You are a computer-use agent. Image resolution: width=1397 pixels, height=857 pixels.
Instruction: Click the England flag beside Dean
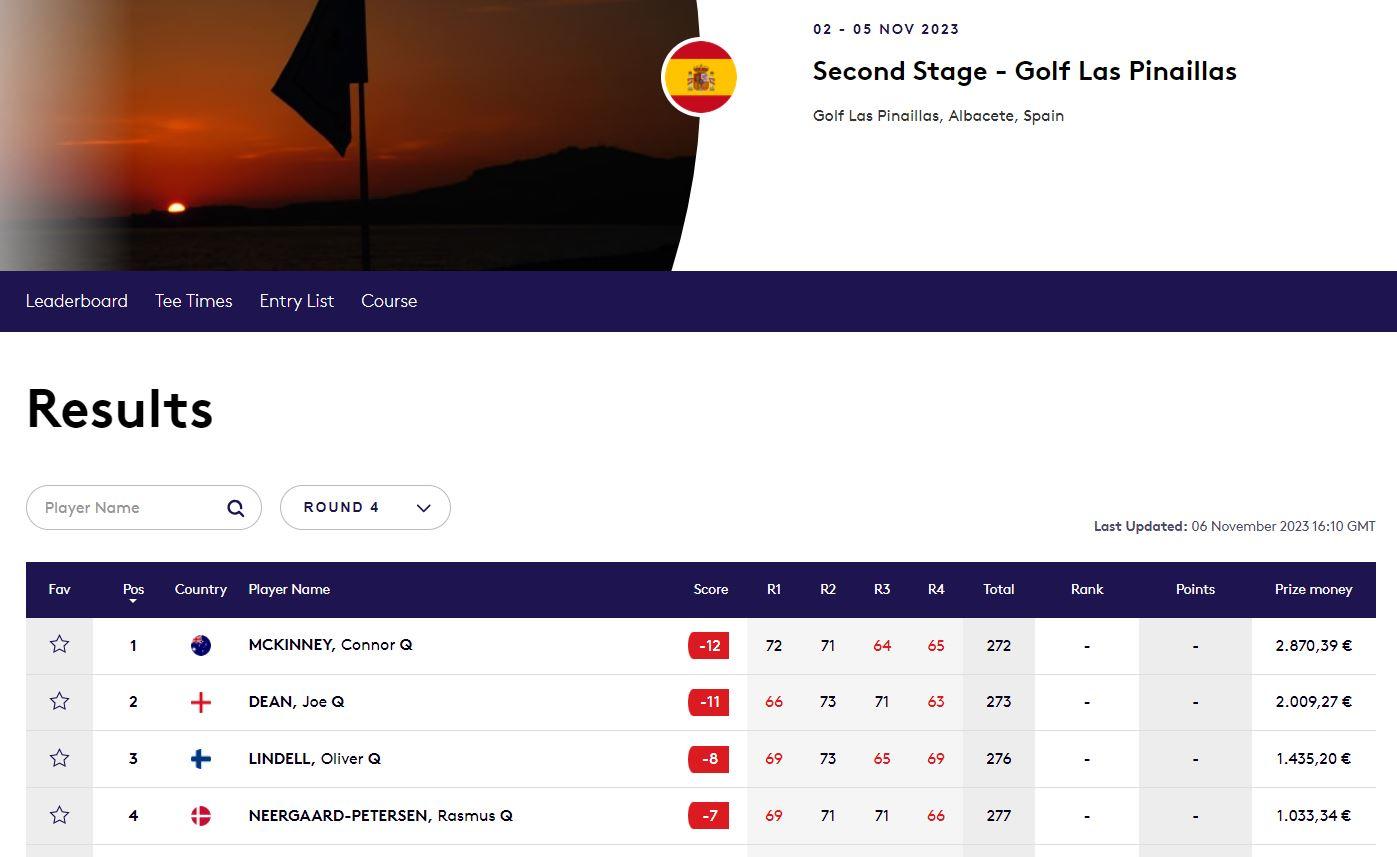[x=201, y=702]
